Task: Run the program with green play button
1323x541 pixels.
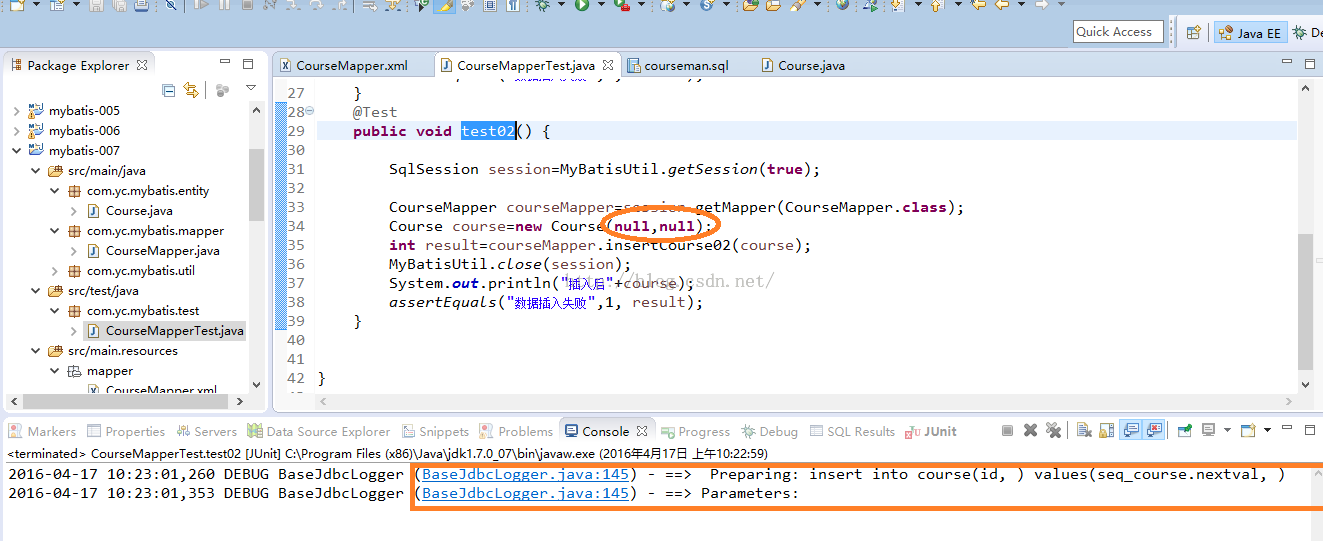Action: (581, 6)
